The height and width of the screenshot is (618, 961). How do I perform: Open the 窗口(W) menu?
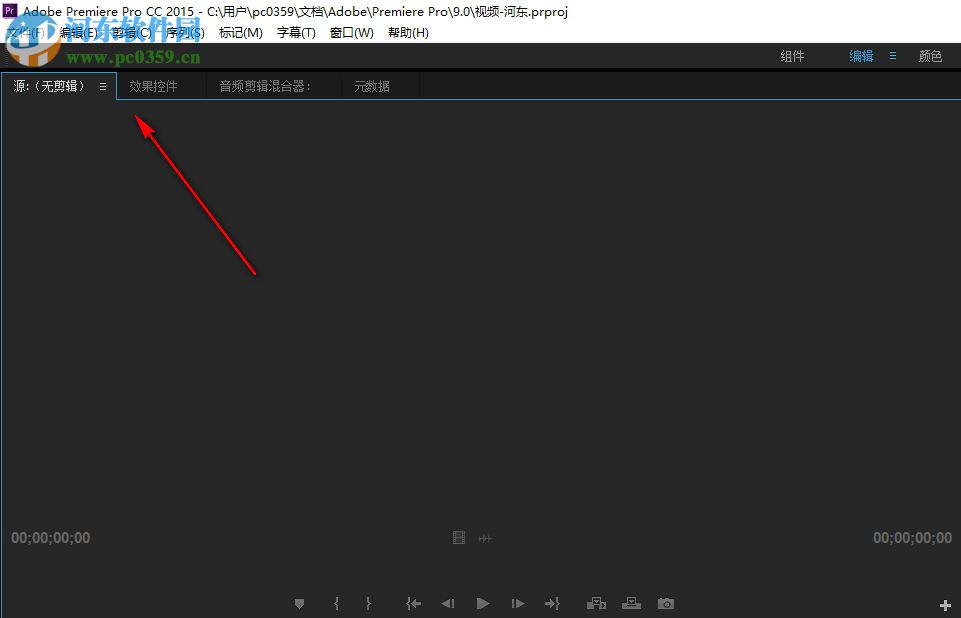351,32
